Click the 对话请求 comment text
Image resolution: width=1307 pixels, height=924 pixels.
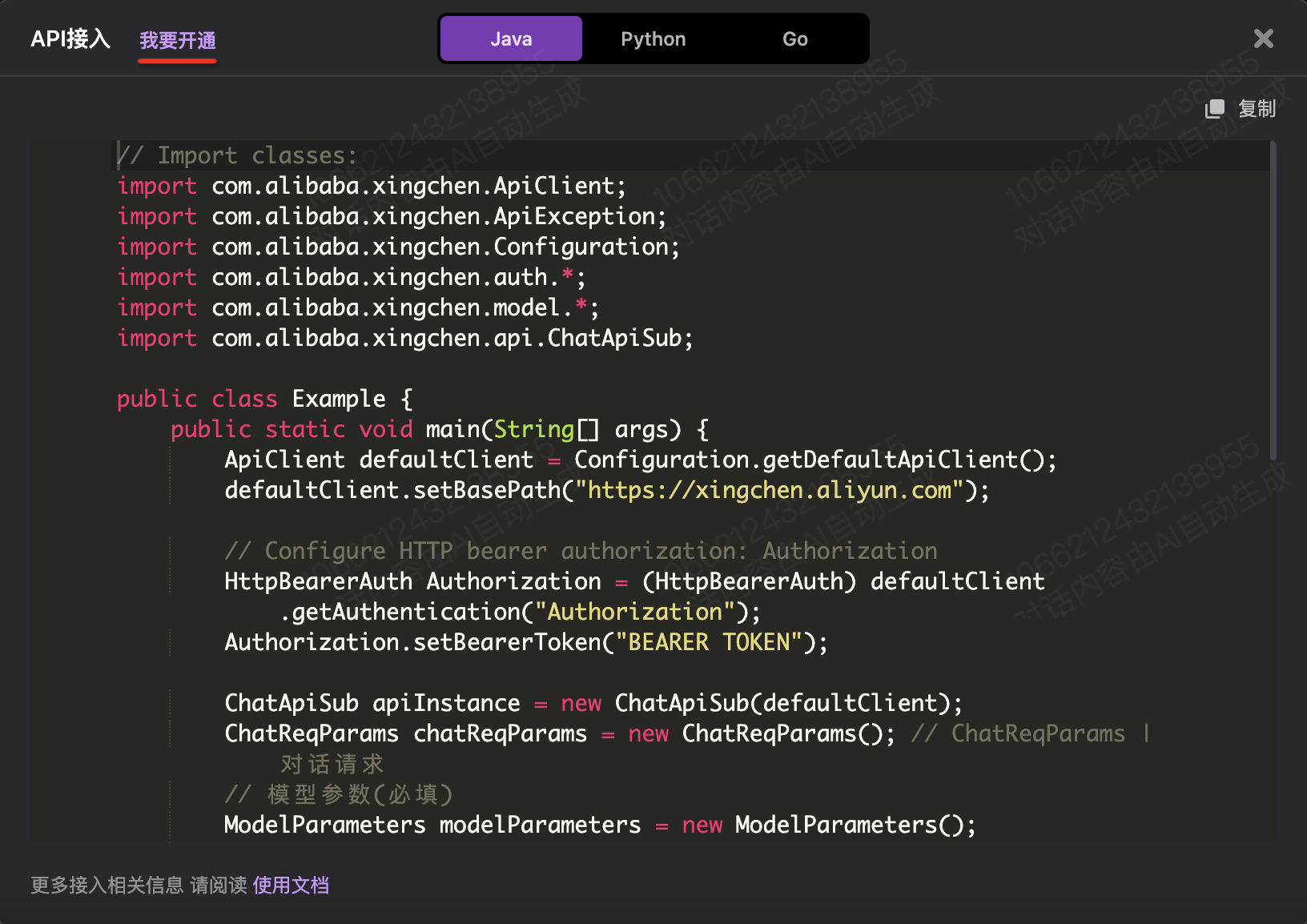(x=332, y=764)
